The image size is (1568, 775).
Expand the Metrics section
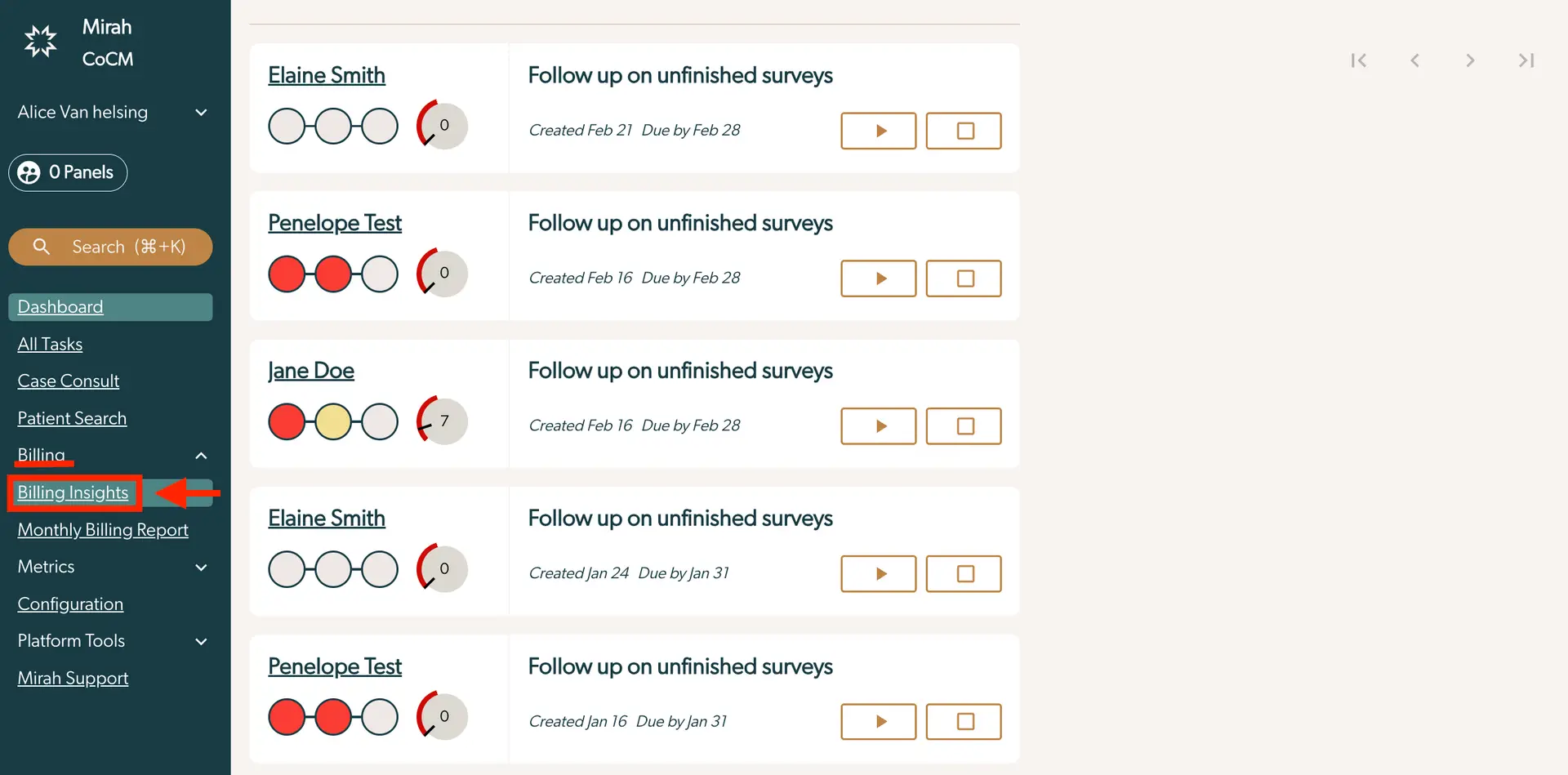[201, 567]
